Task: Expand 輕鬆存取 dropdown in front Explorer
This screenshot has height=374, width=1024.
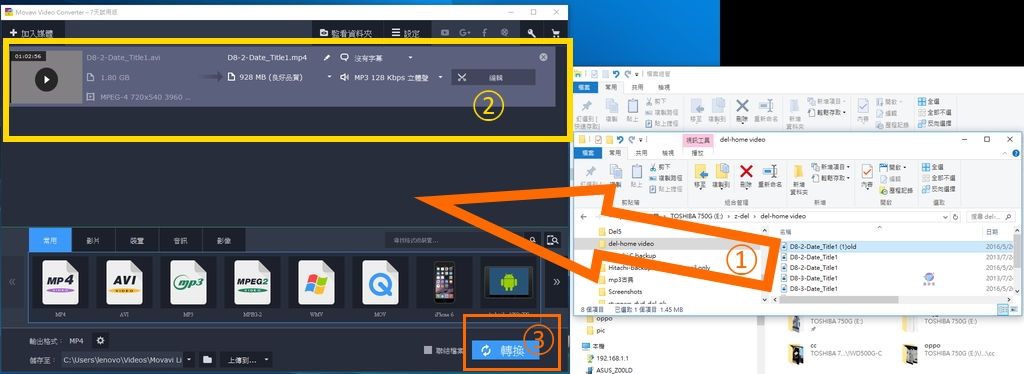Action: pyautogui.click(x=831, y=178)
